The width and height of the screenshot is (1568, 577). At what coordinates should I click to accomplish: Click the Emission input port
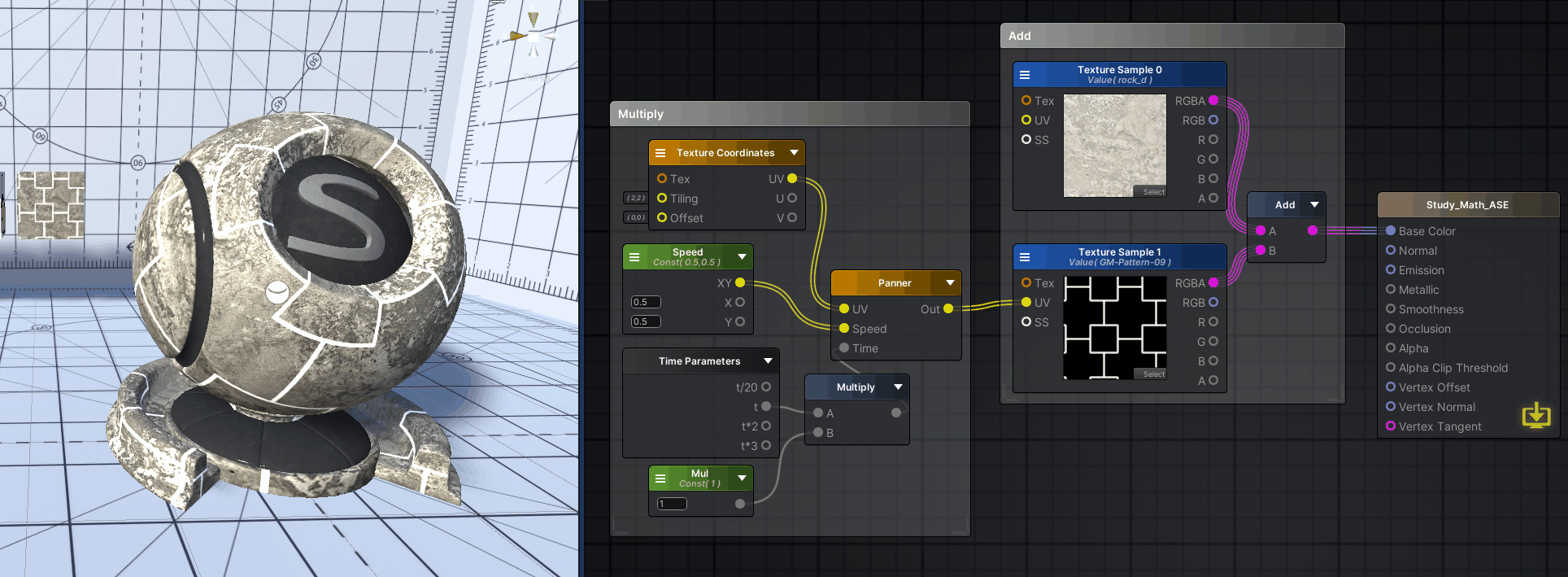tap(1391, 270)
